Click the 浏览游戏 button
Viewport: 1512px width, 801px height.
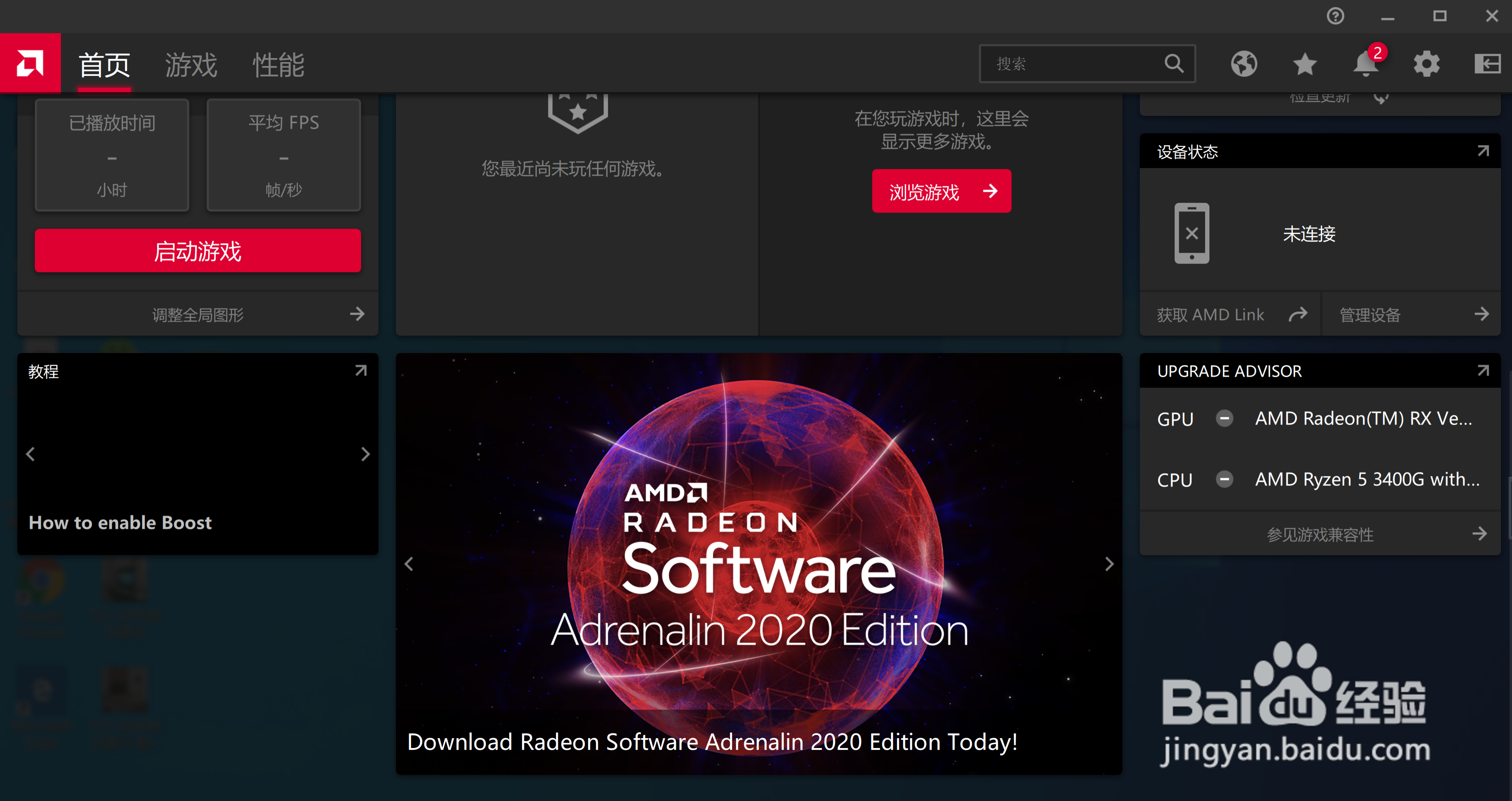pos(941,191)
